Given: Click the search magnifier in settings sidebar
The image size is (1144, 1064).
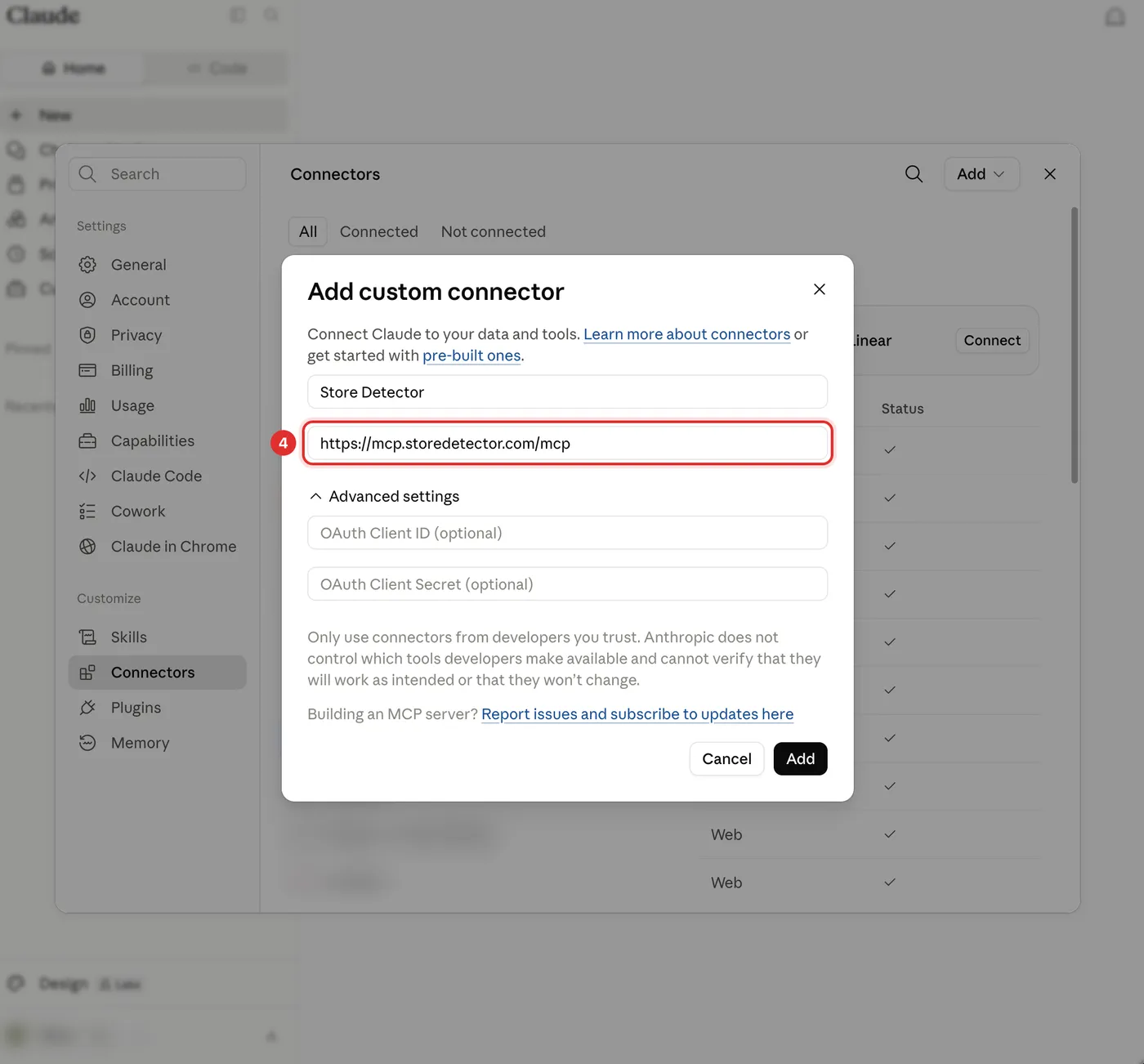Looking at the screenshot, I should click(87, 173).
